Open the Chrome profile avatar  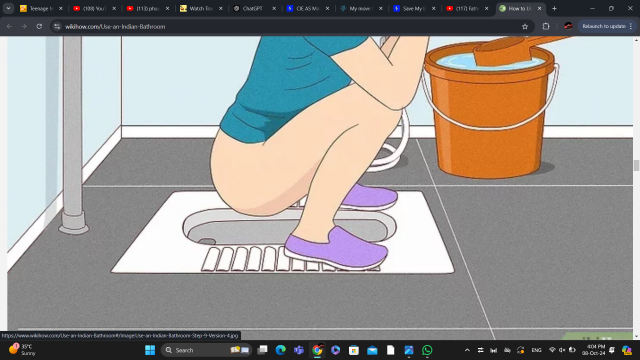click(x=568, y=26)
